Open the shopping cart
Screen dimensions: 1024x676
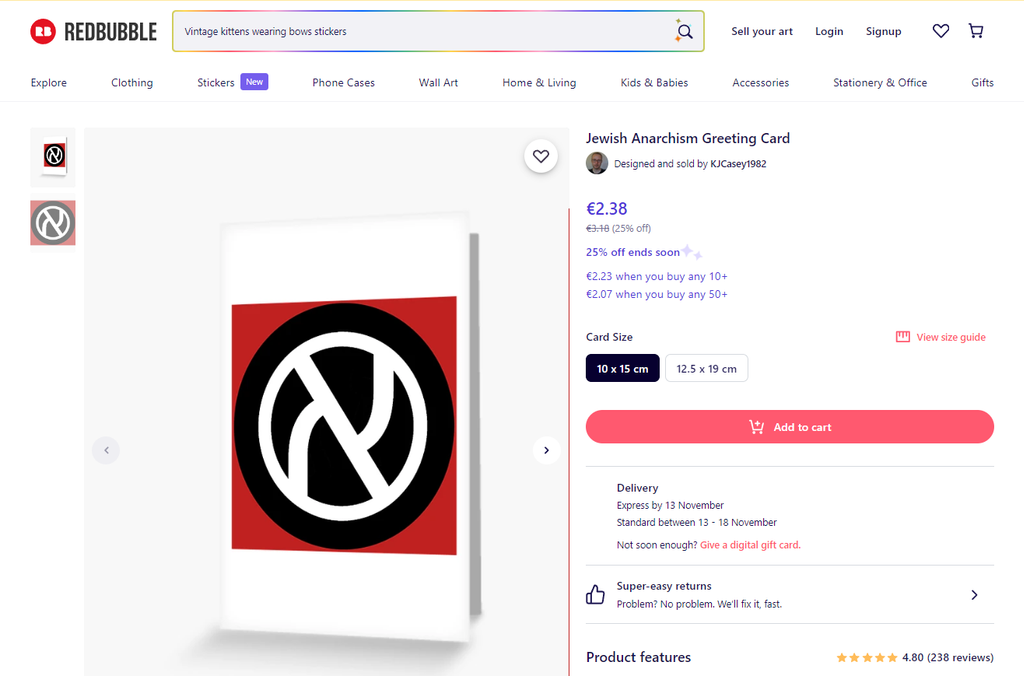(x=976, y=32)
